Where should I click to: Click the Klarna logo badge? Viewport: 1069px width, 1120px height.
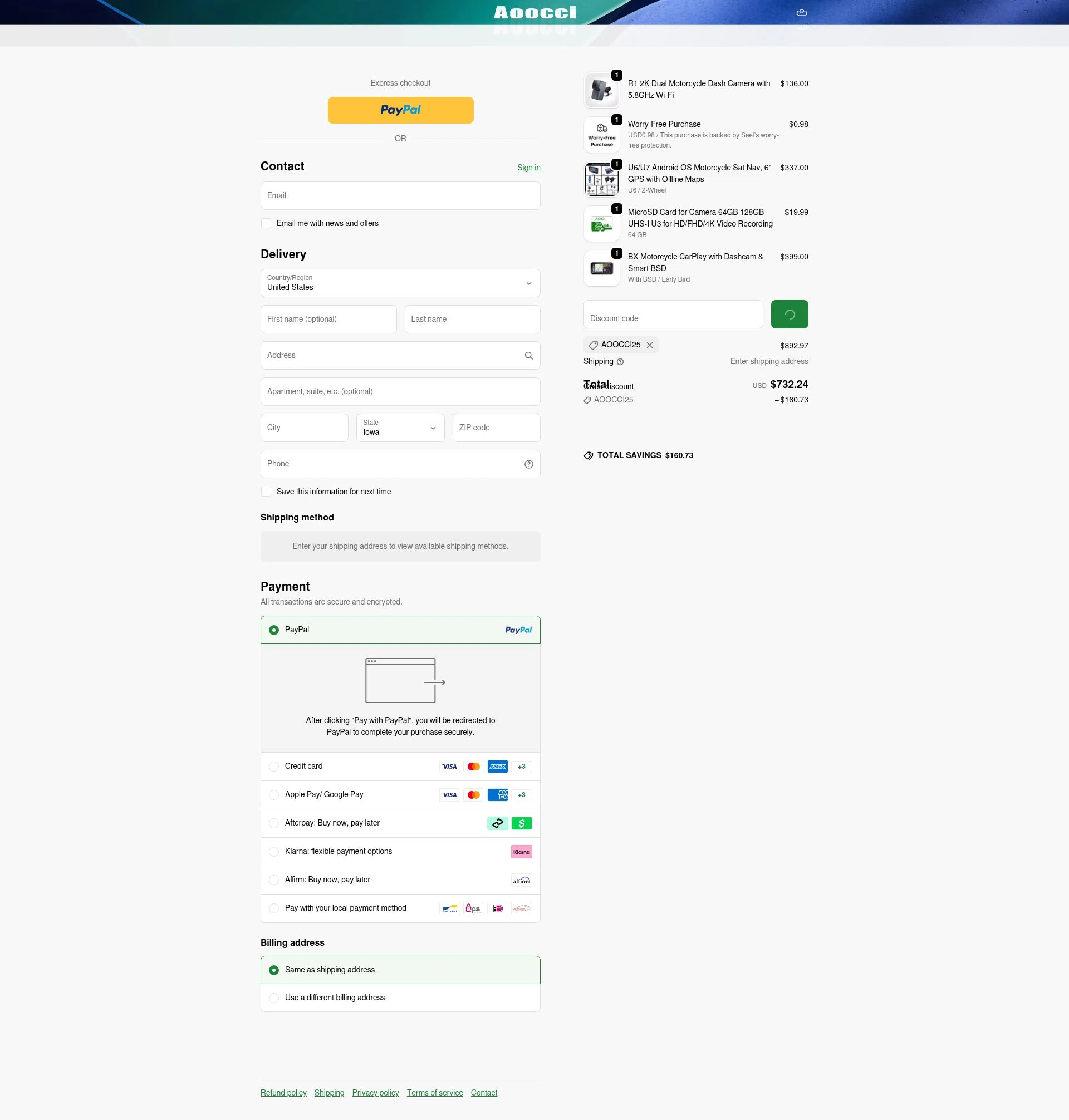point(521,851)
